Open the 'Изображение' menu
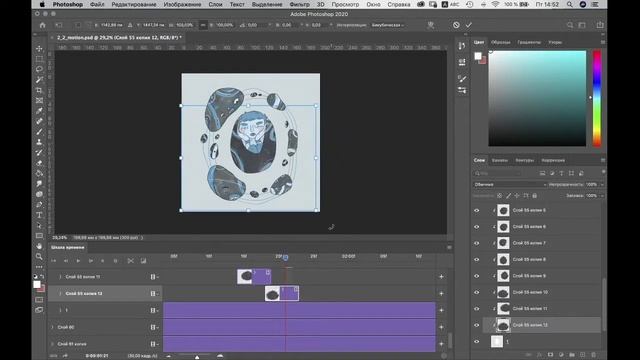640x360 pixels. (182, 4)
